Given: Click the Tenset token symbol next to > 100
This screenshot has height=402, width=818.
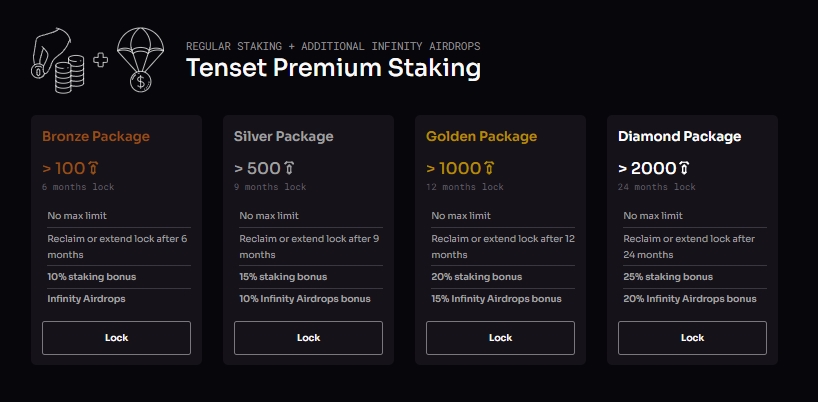Looking at the screenshot, I should click(x=93, y=168).
